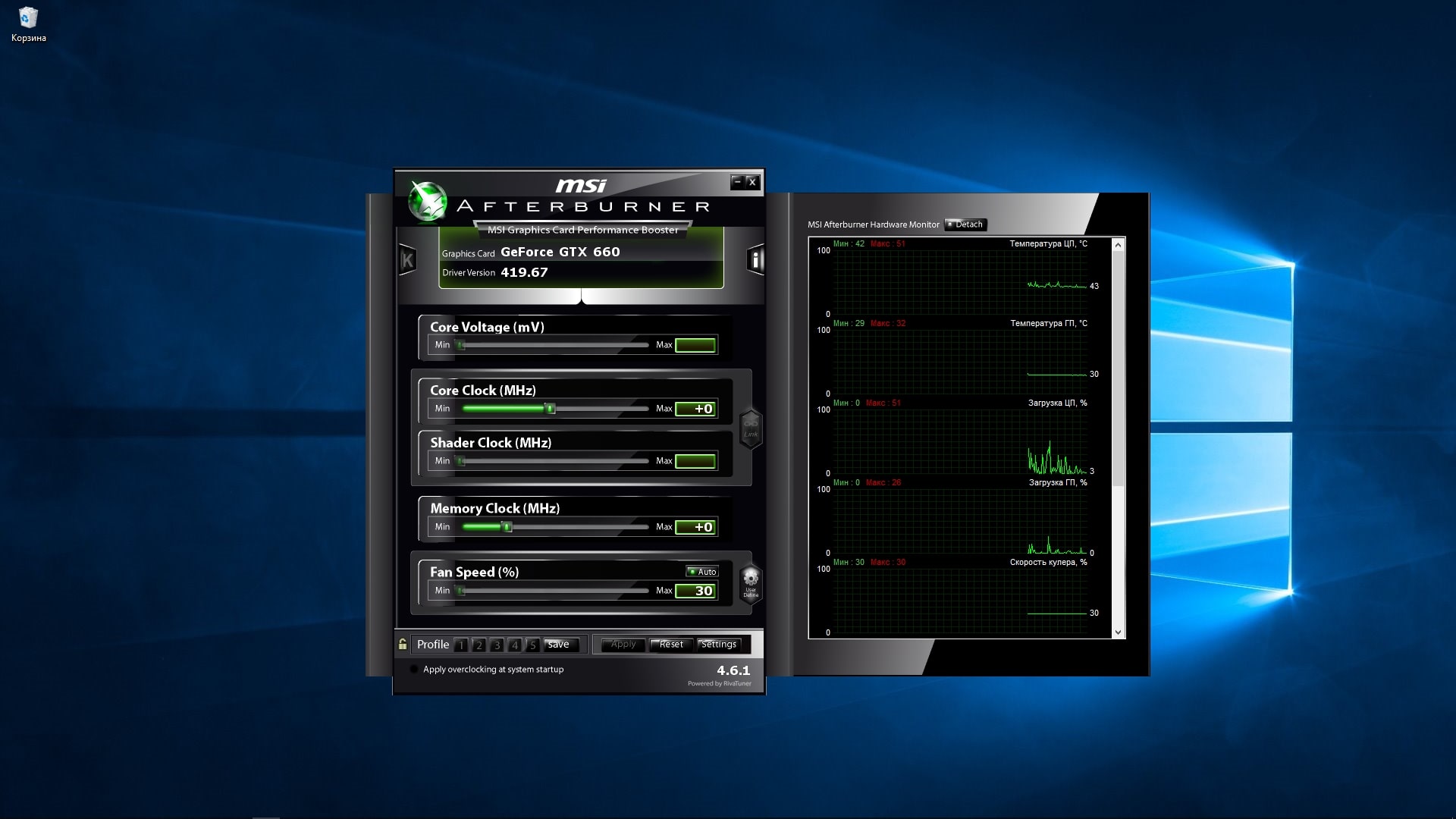
Task: Click the green Afterburner logo icon
Action: [427, 202]
